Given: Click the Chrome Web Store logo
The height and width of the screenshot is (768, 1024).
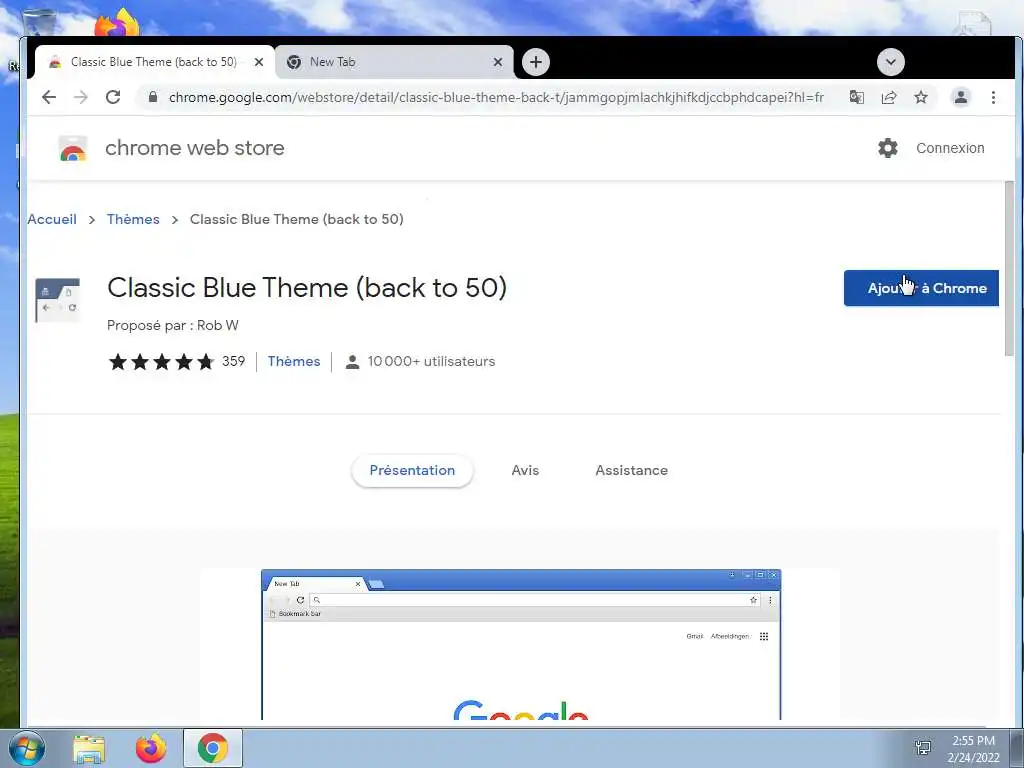Looking at the screenshot, I should 72,148.
